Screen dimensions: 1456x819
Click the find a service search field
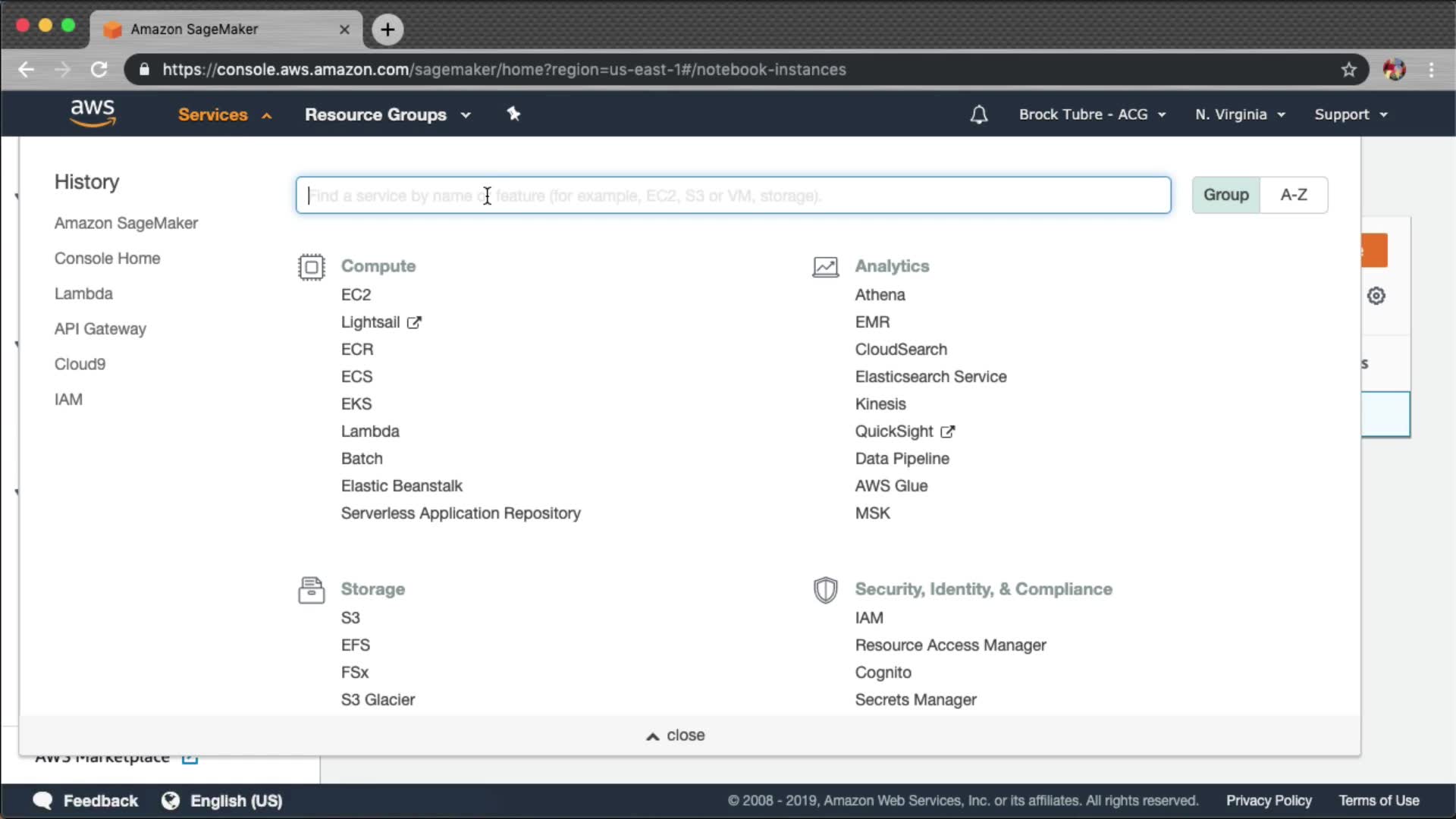733,196
